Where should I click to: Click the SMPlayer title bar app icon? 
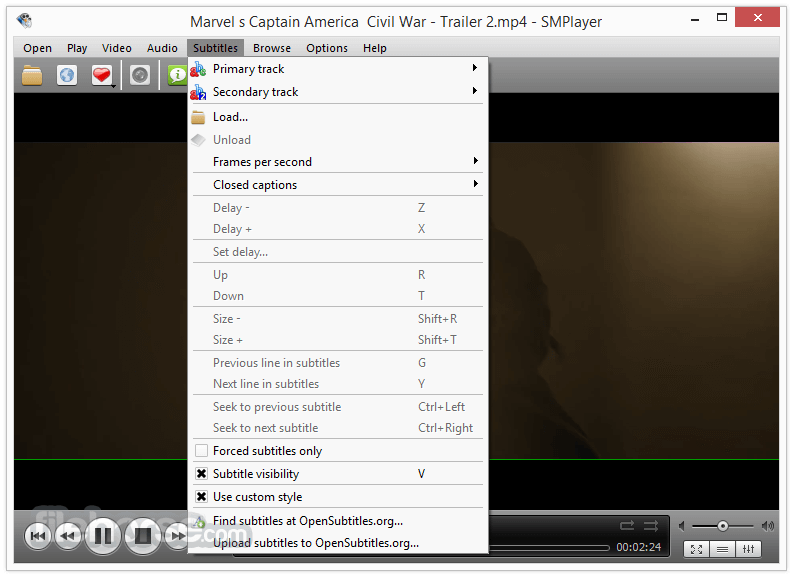(24, 21)
